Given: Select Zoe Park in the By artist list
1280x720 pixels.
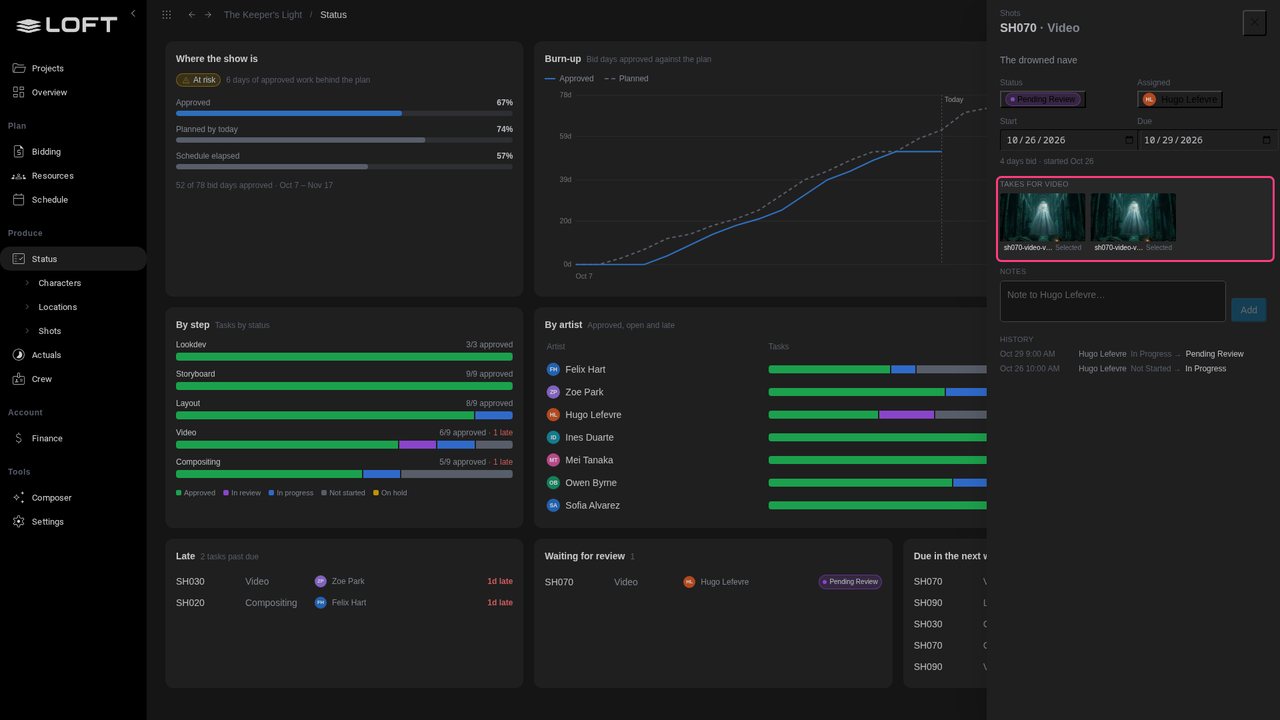Looking at the screenshot, I should click(x=584, y=392).
